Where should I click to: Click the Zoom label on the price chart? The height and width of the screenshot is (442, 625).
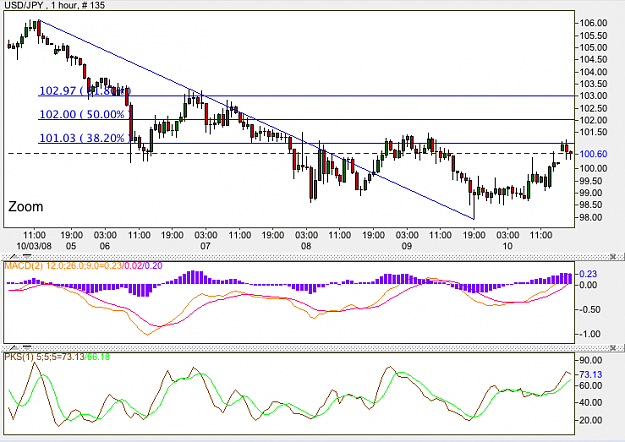(26, 206)
